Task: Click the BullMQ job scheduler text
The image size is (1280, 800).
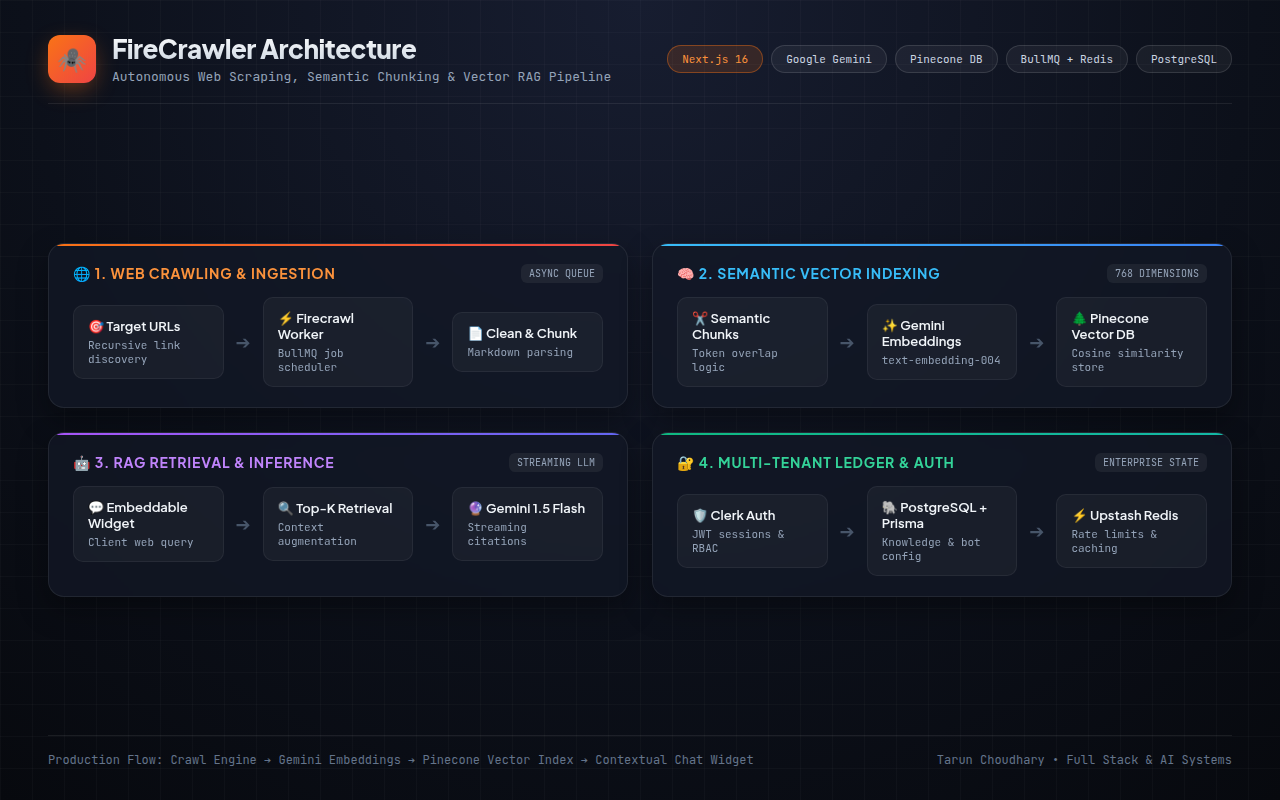Action: pos(311,360)
